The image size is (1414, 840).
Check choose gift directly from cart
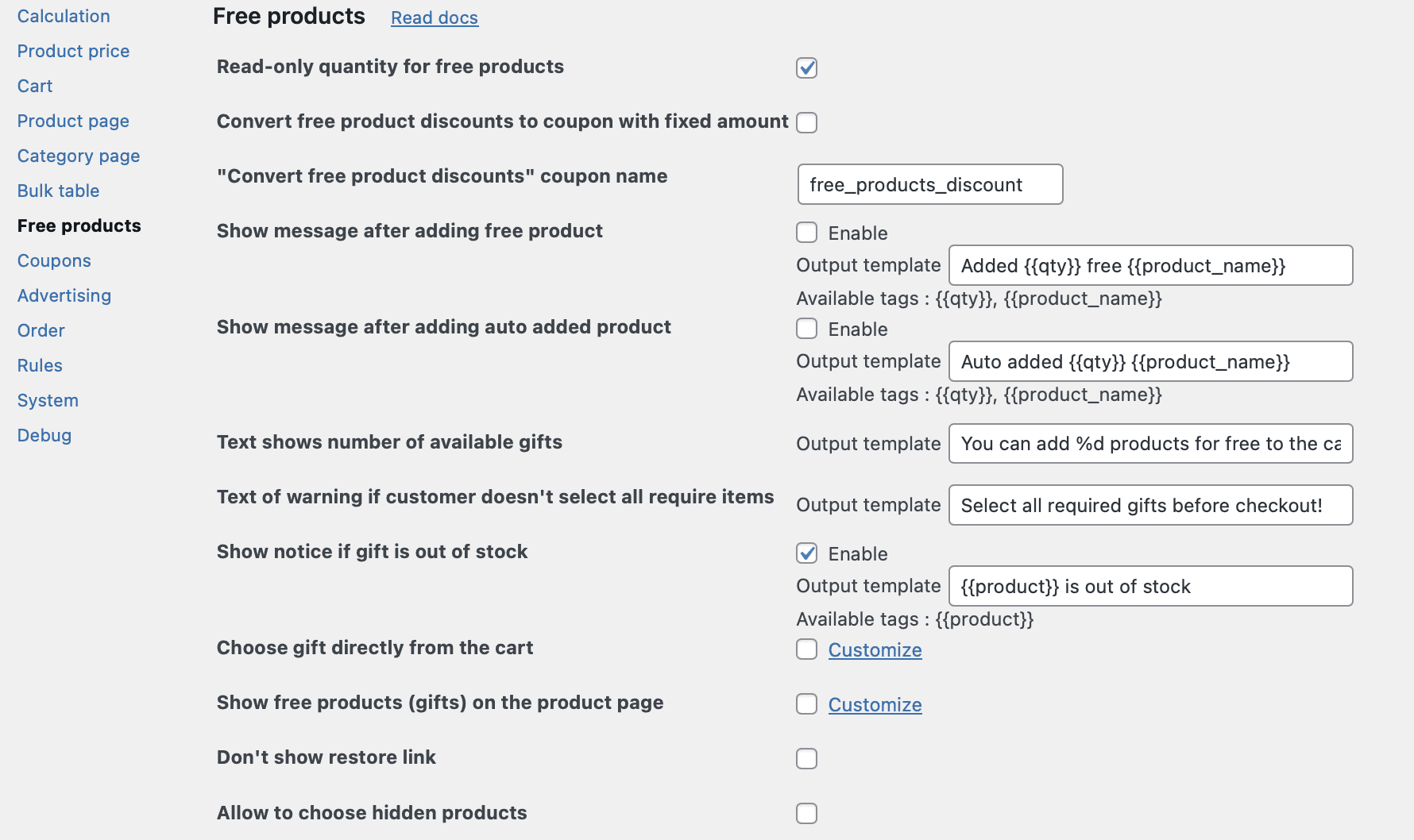click(806, 649)
